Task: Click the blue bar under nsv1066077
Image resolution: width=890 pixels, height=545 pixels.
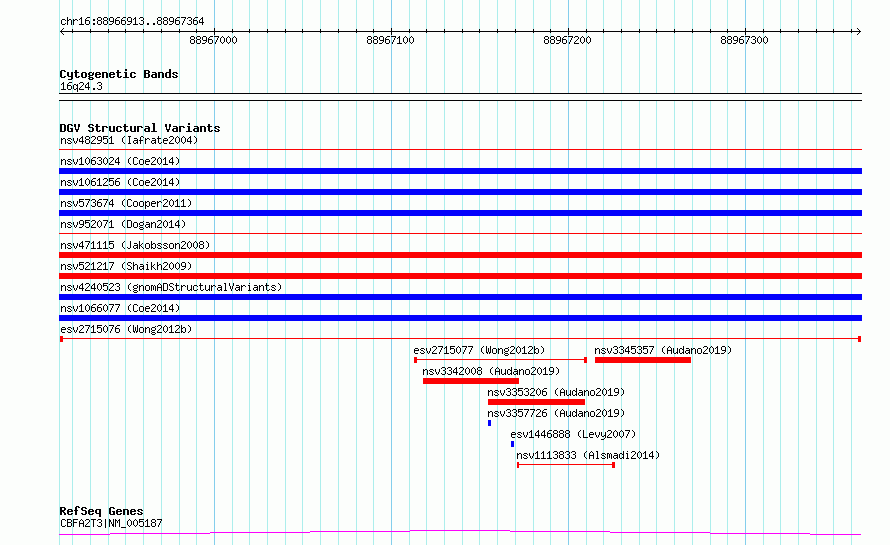Action: pyautogui.click(x=460, y=318)
